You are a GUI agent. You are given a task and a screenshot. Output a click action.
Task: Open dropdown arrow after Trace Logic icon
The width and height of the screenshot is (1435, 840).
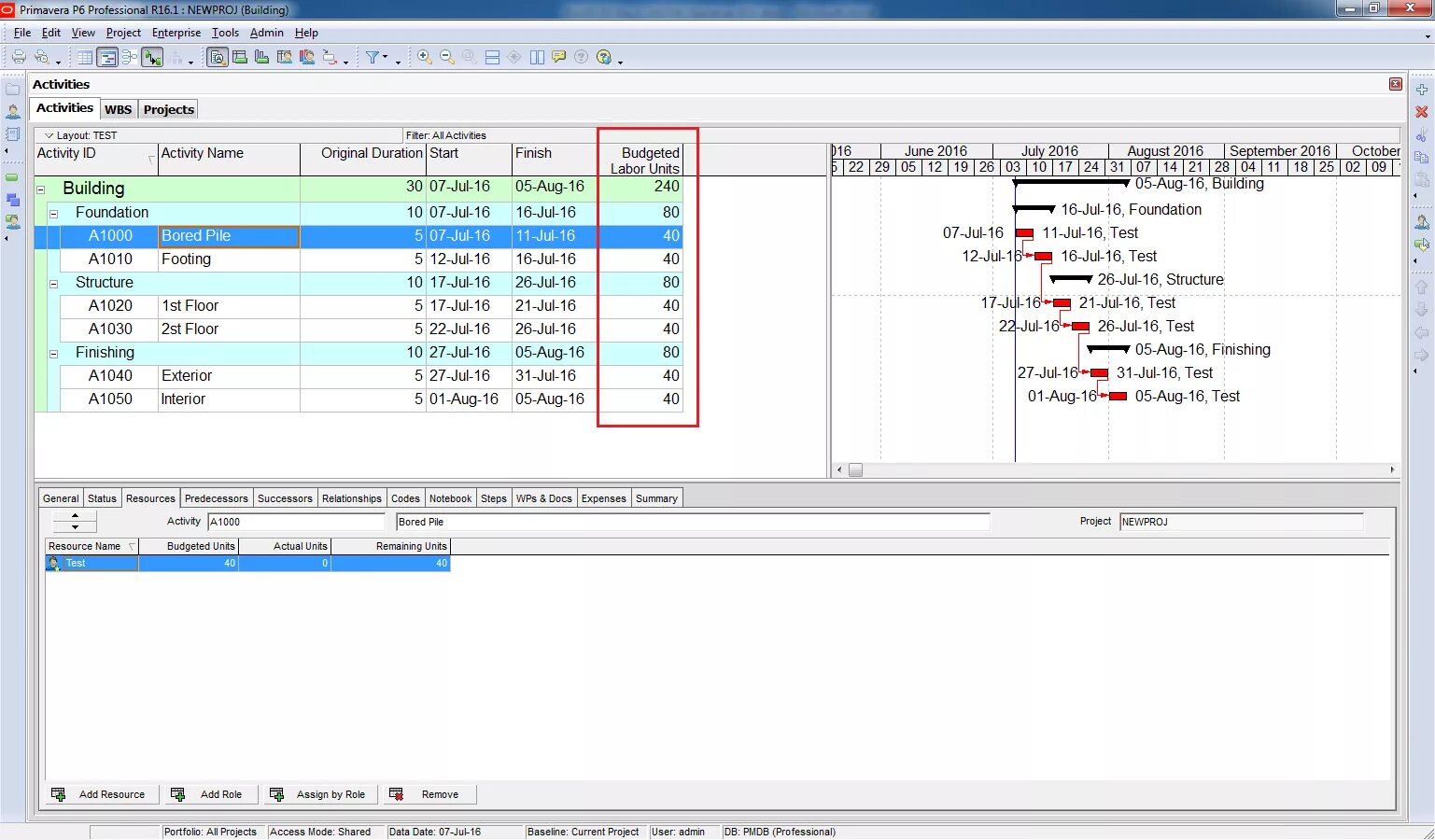(x=345, y=63)
